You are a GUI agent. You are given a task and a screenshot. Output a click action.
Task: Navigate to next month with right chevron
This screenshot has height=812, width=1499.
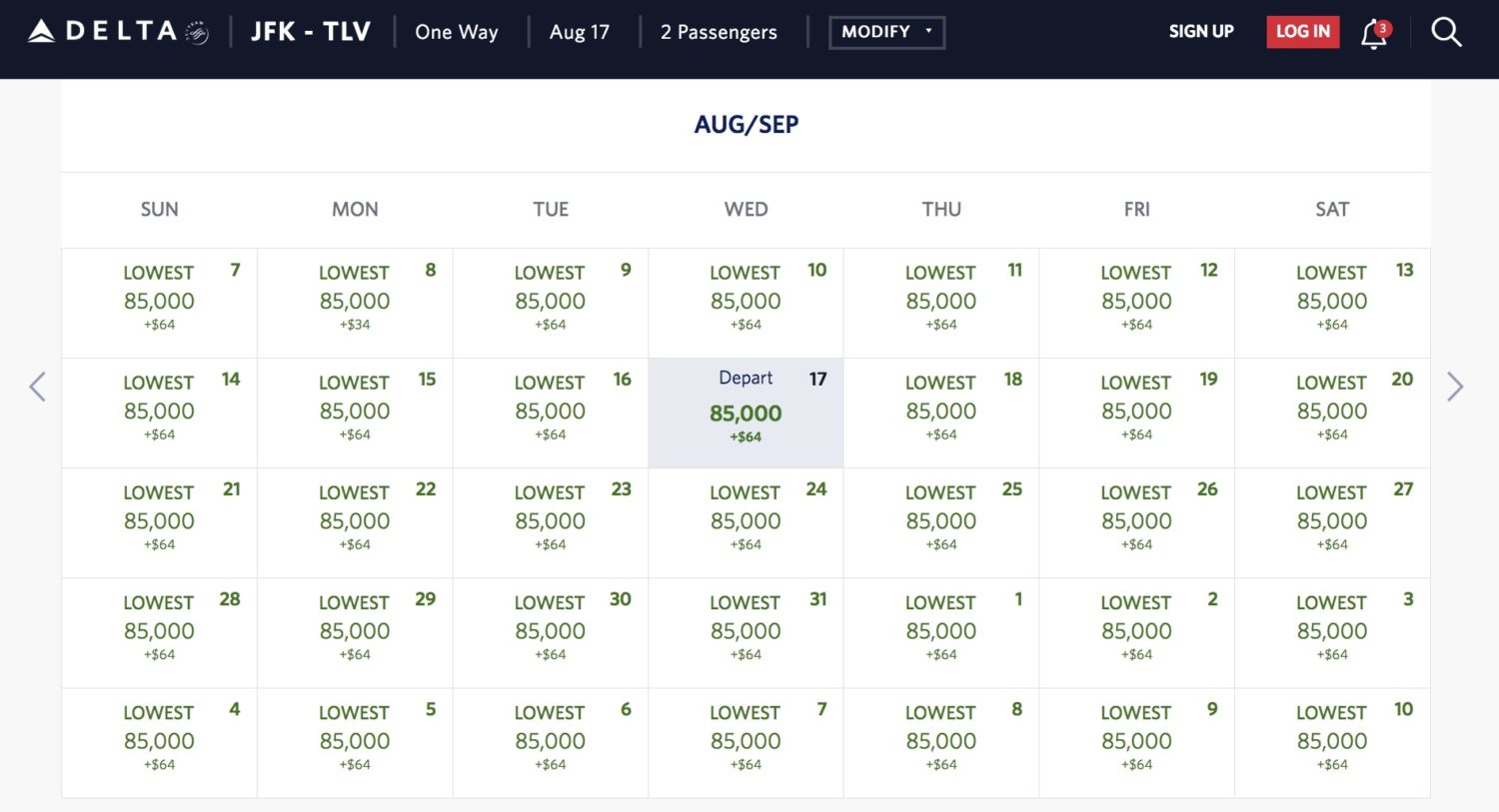1456,387
